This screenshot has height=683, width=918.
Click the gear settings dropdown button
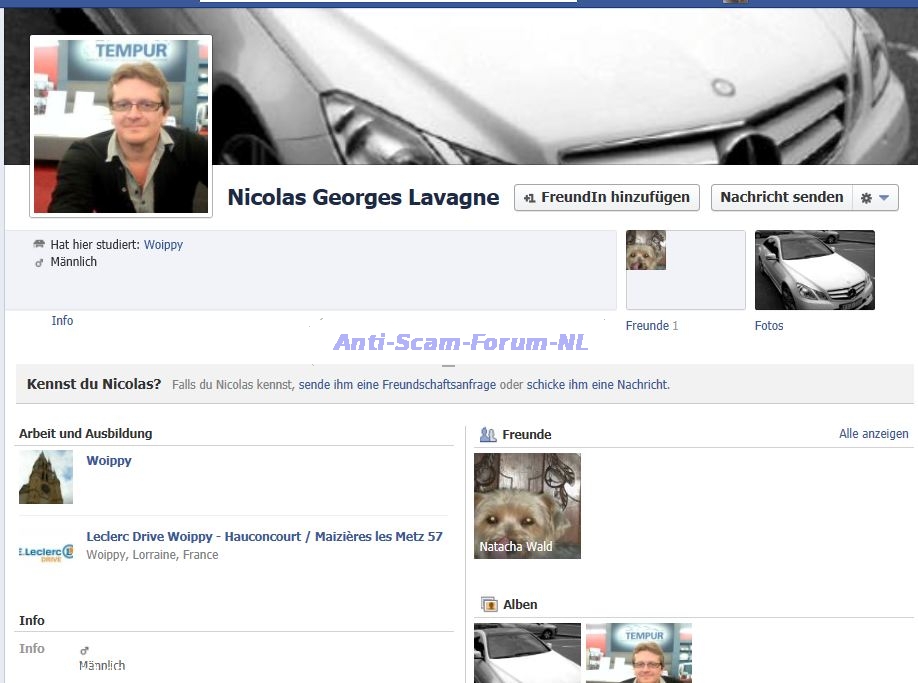coord(875,198)
